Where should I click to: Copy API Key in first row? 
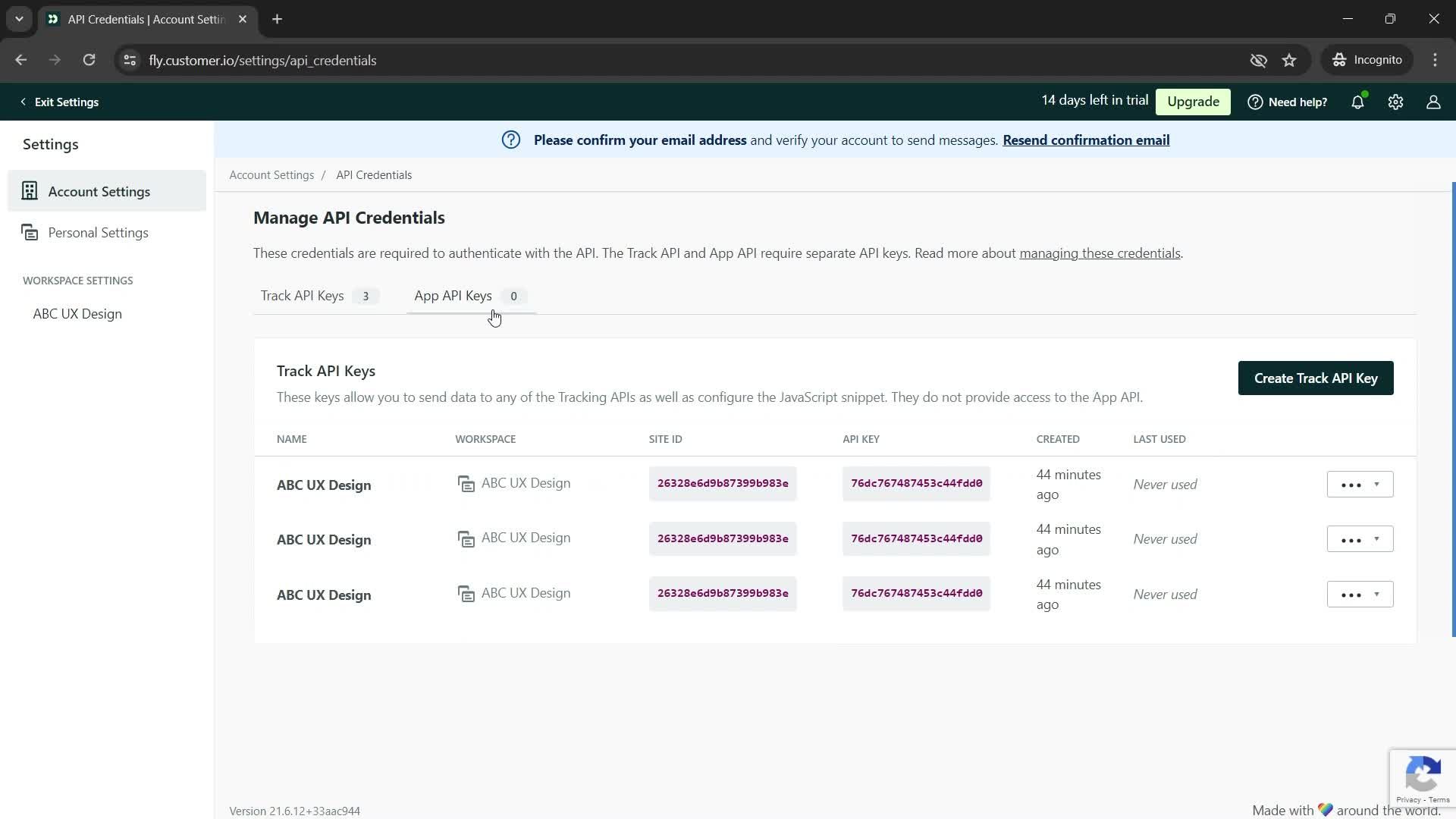pyautogui.click(x=916, y=484)
